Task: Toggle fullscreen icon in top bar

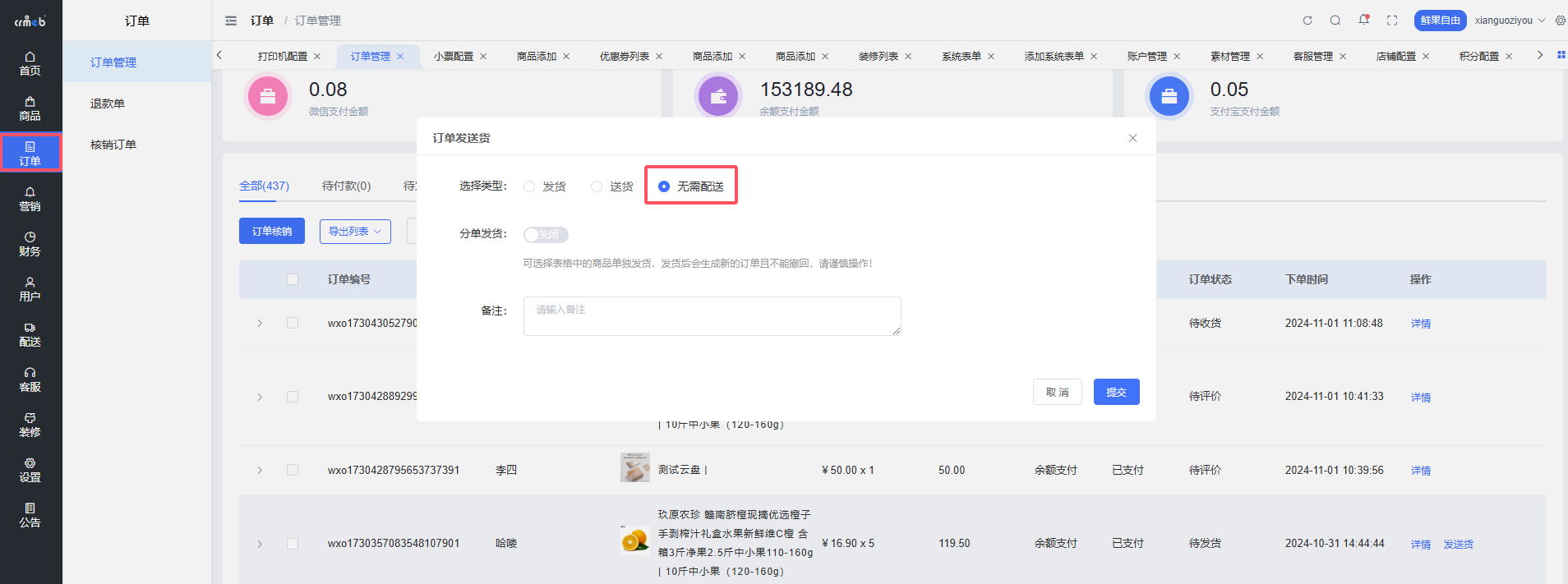Action: [1392, 21]
